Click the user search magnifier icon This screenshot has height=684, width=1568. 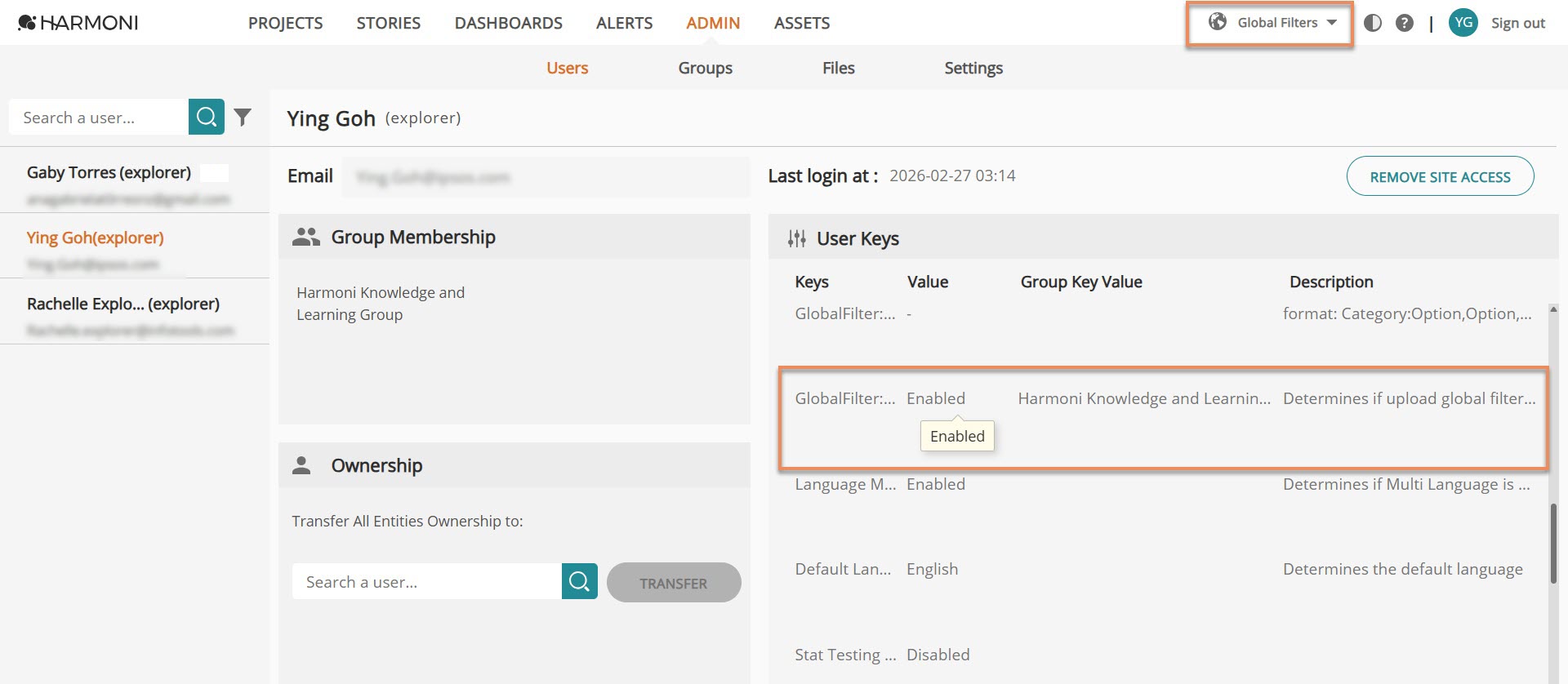207,117
